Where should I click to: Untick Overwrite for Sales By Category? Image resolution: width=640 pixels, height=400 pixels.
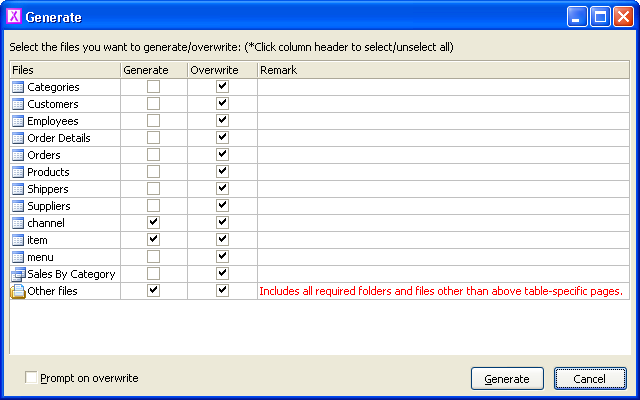pyautogui.click(x=222, y=274)
